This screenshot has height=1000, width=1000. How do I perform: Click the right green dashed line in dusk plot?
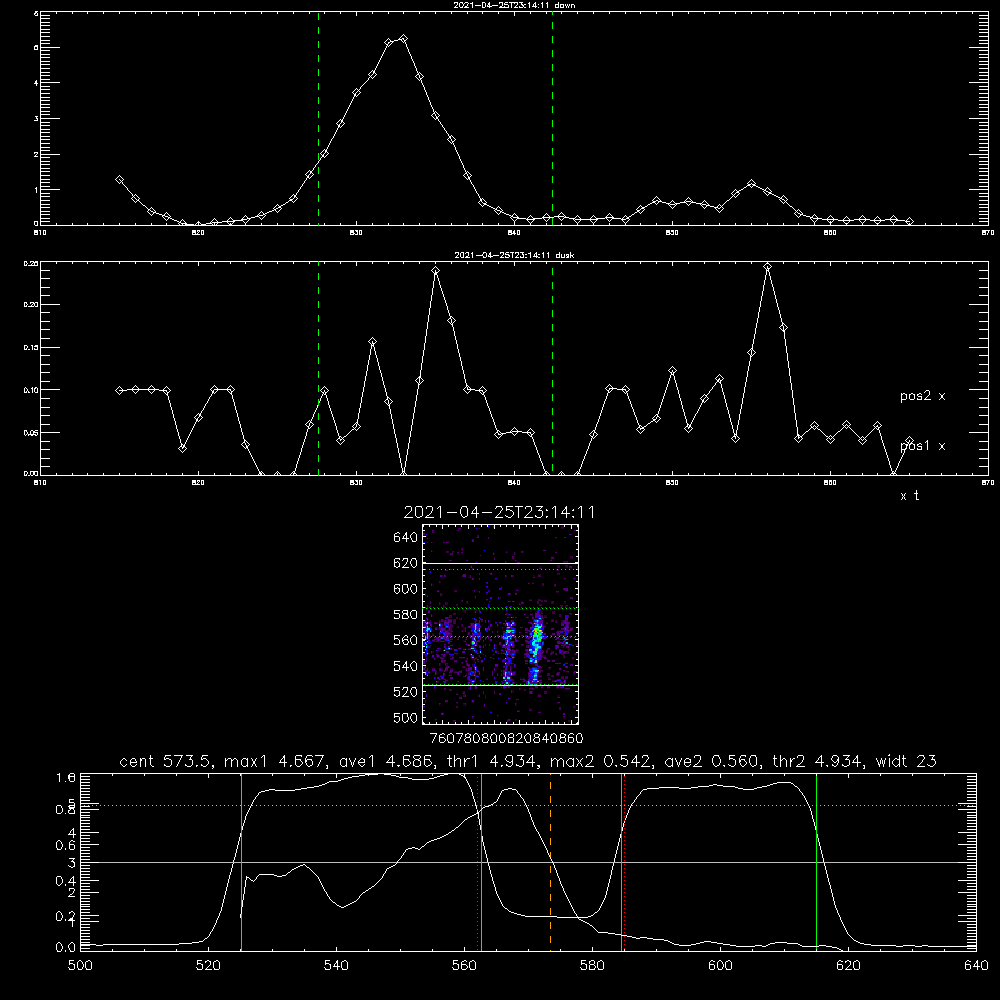click(x=552, y=368)
